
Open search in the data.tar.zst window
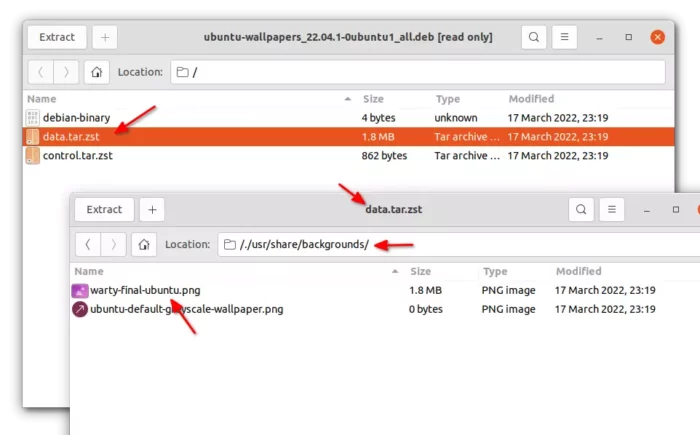click(x=581, y=209)
